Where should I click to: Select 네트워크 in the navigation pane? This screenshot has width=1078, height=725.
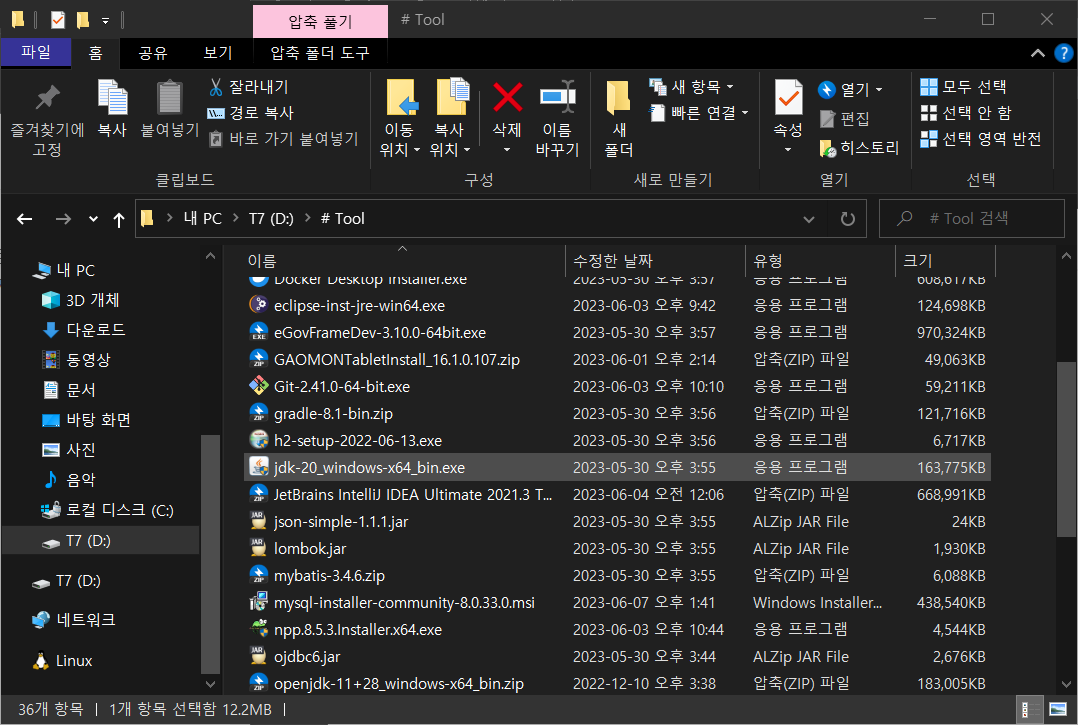(x=74, y=620)
